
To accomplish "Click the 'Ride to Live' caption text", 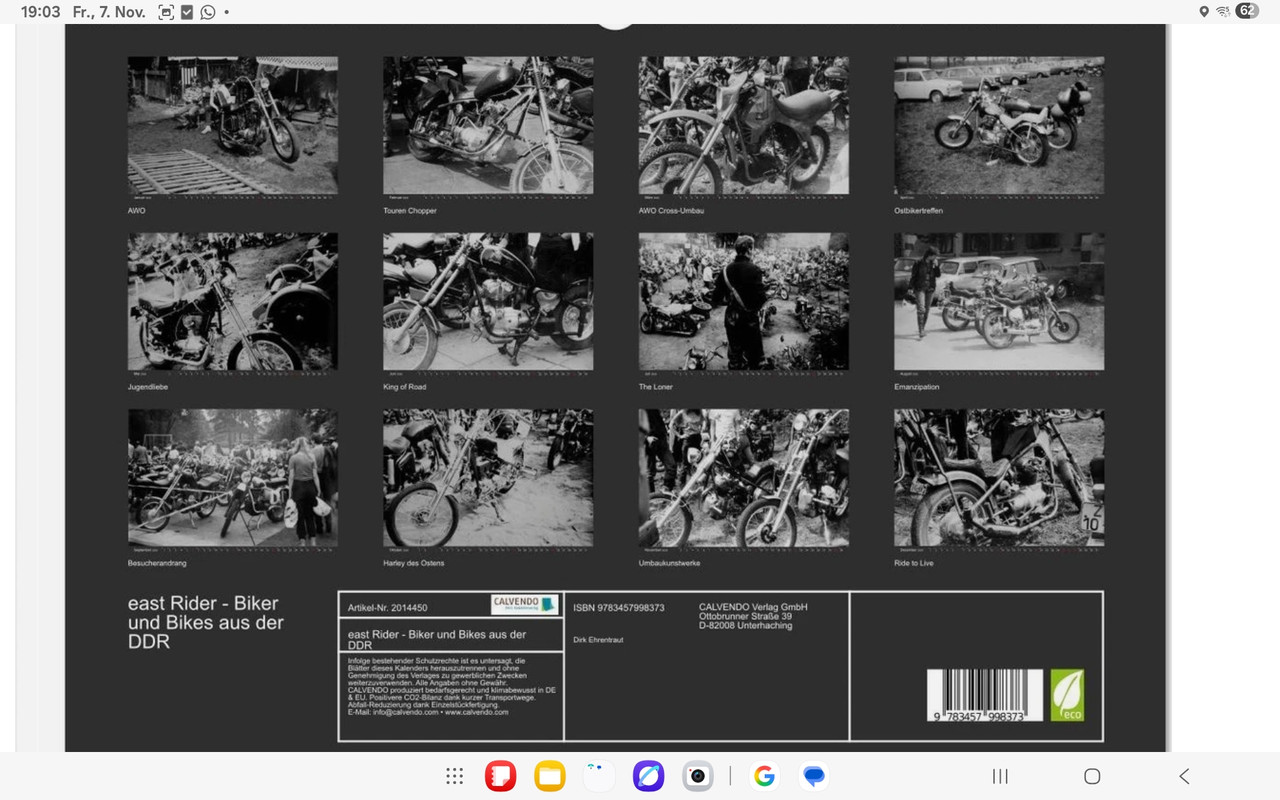I will [914, 563].
